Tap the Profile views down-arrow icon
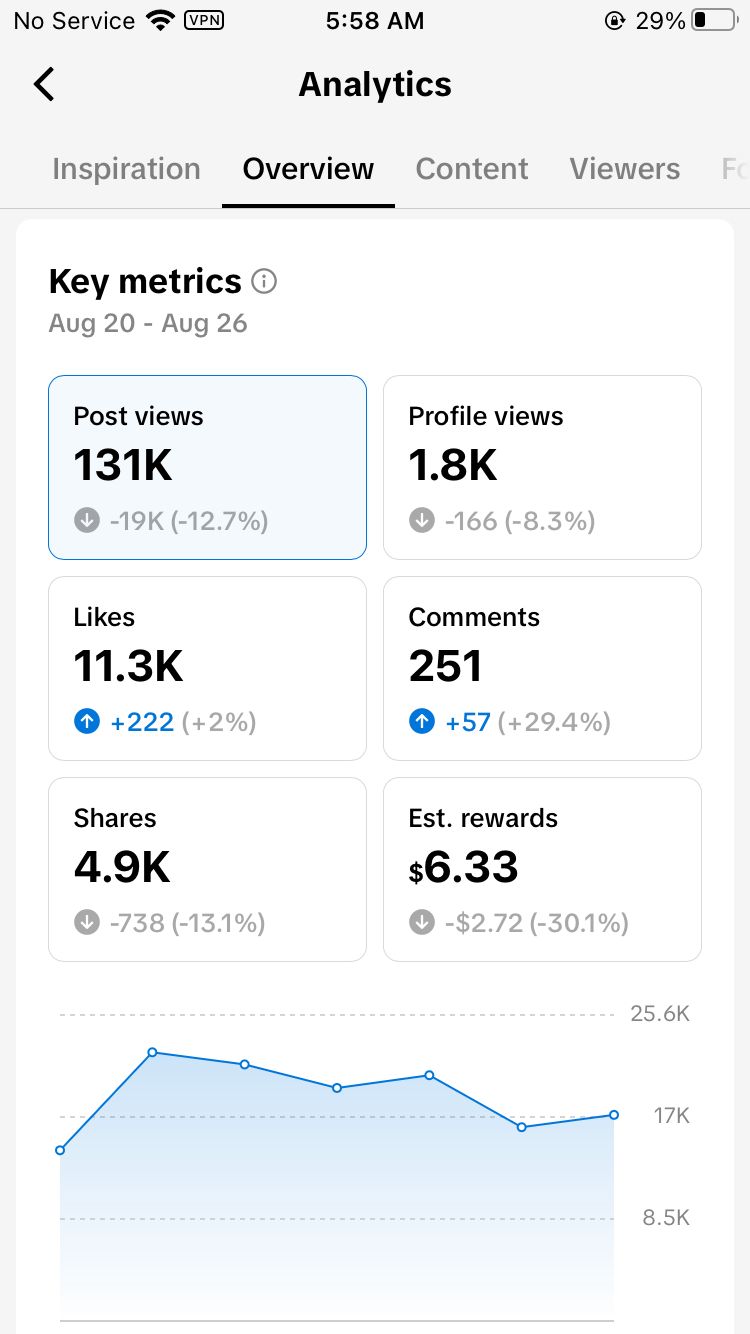 [x=422, y=521]
